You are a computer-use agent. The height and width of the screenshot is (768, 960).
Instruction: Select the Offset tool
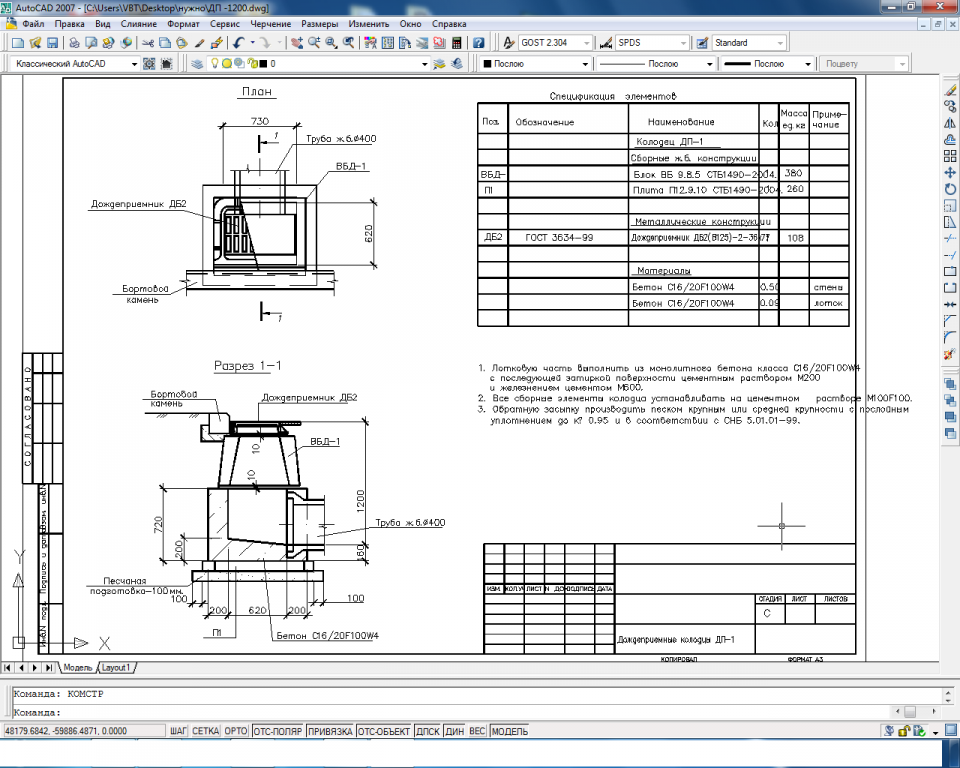point(950,140)
